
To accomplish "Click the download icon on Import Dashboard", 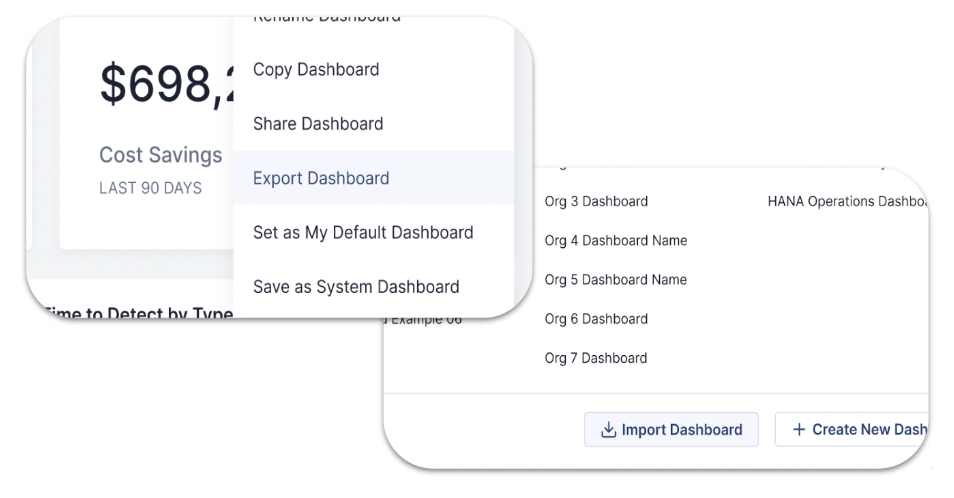I will pos(608,430).
